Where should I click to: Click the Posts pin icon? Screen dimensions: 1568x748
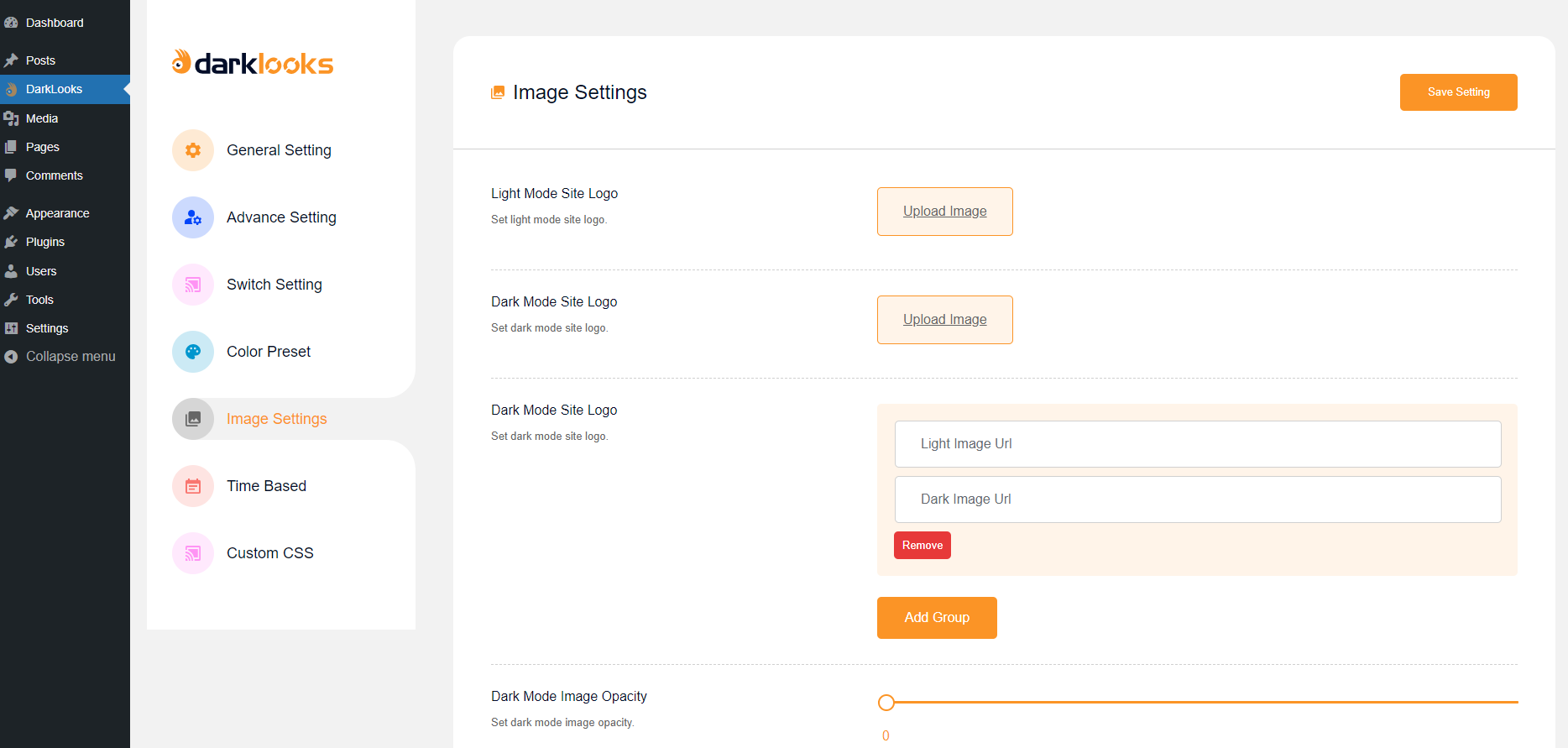point(11,60)
